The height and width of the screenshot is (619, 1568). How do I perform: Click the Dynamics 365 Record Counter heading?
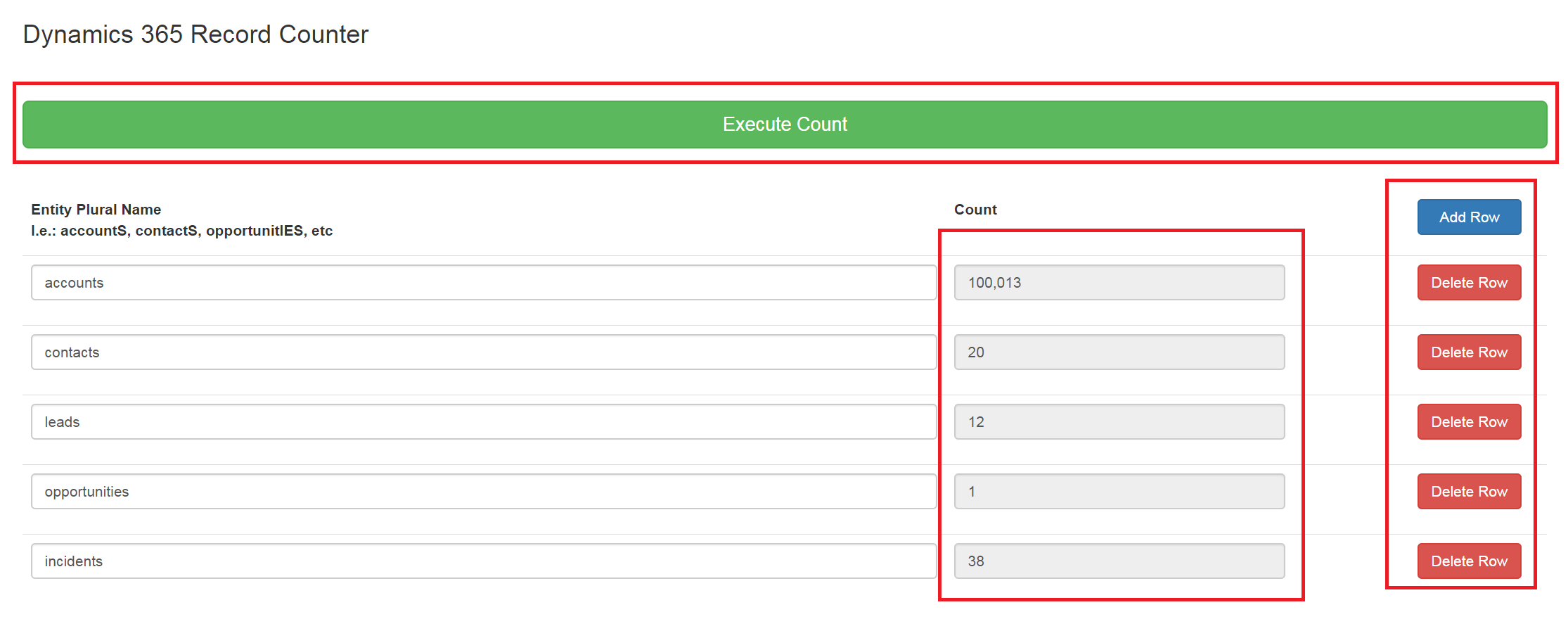(x=195, y=34)
